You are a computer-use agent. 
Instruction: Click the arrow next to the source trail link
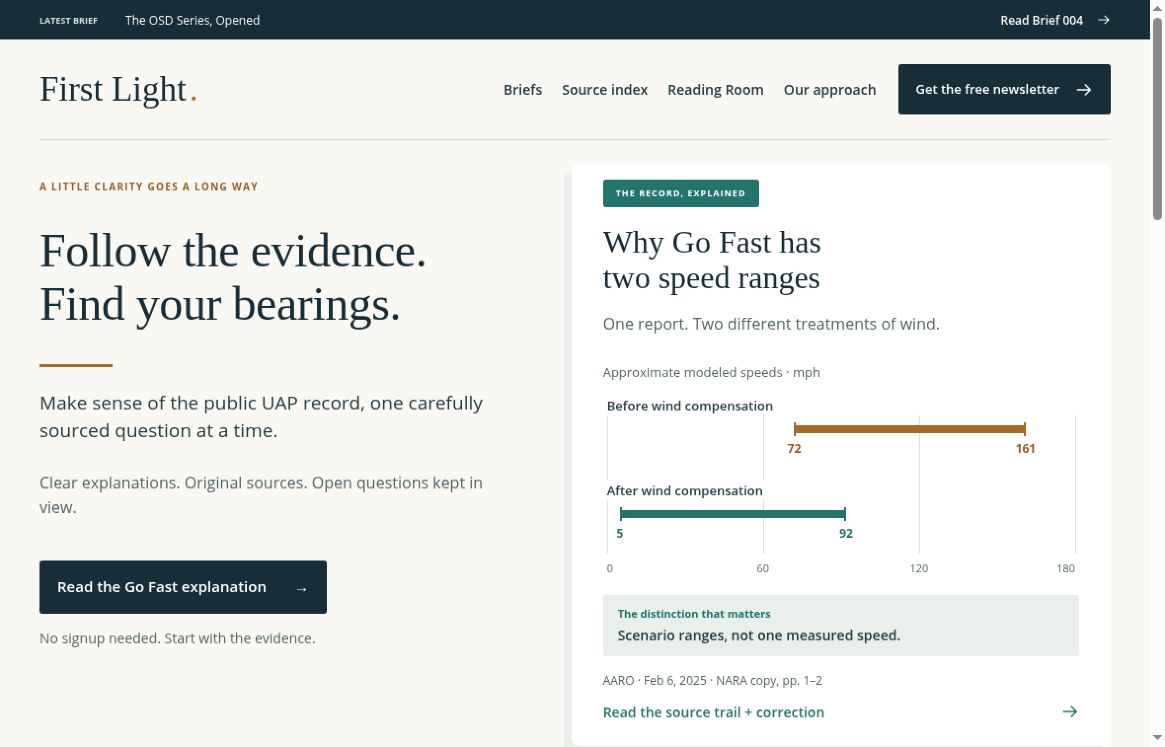[1070, 711]
